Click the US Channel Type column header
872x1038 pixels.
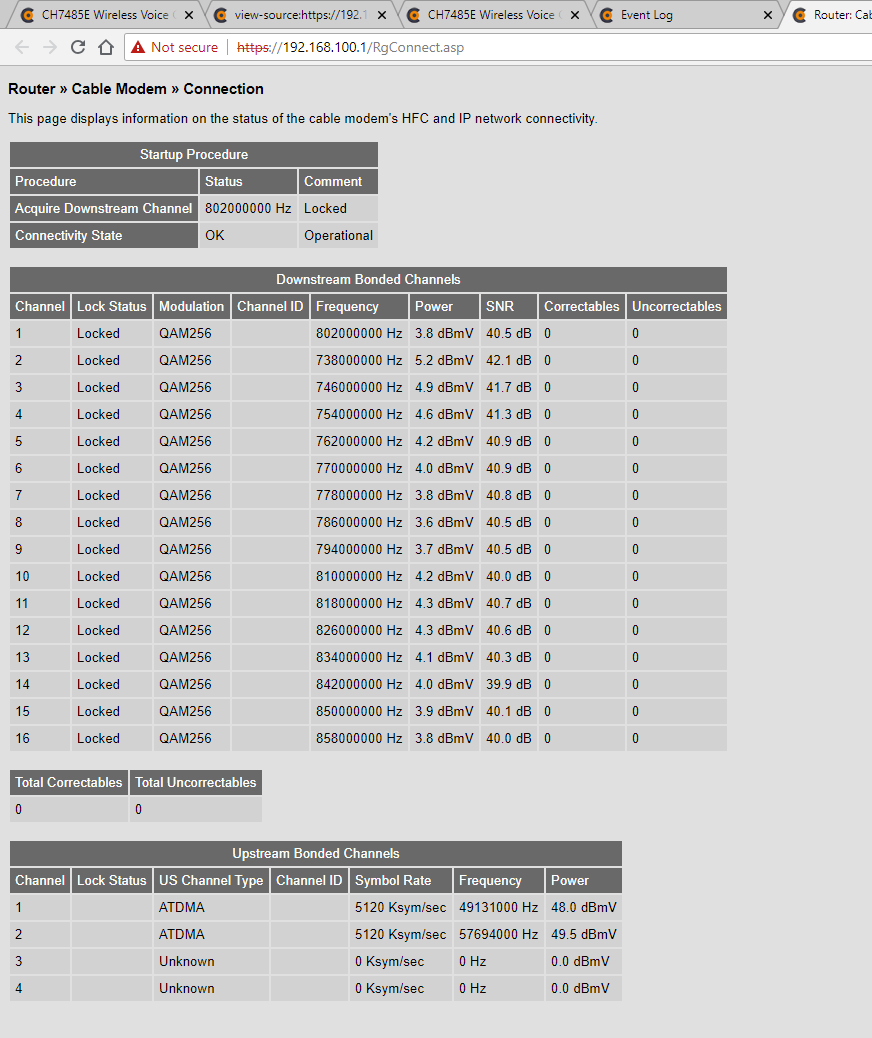tap(211, 880)
